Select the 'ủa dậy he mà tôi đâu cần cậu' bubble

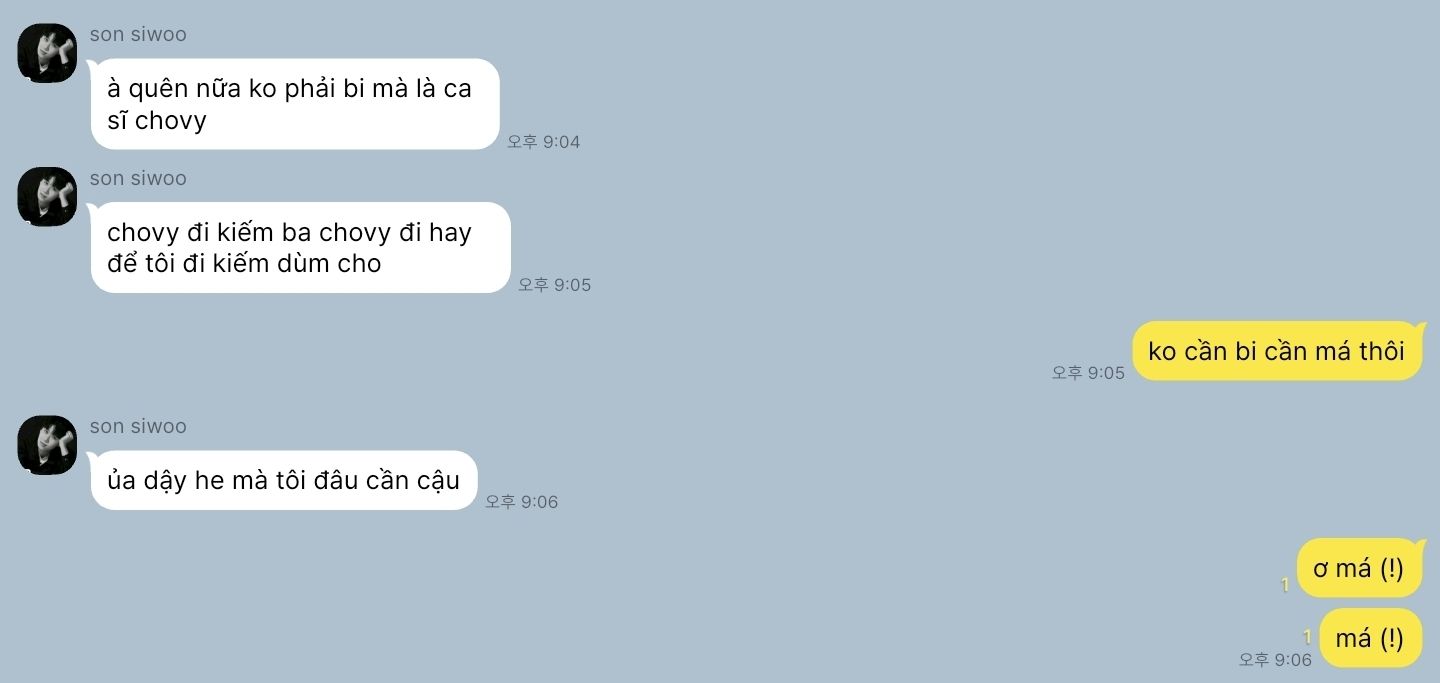pyautogui.click(x=283, y=480)
